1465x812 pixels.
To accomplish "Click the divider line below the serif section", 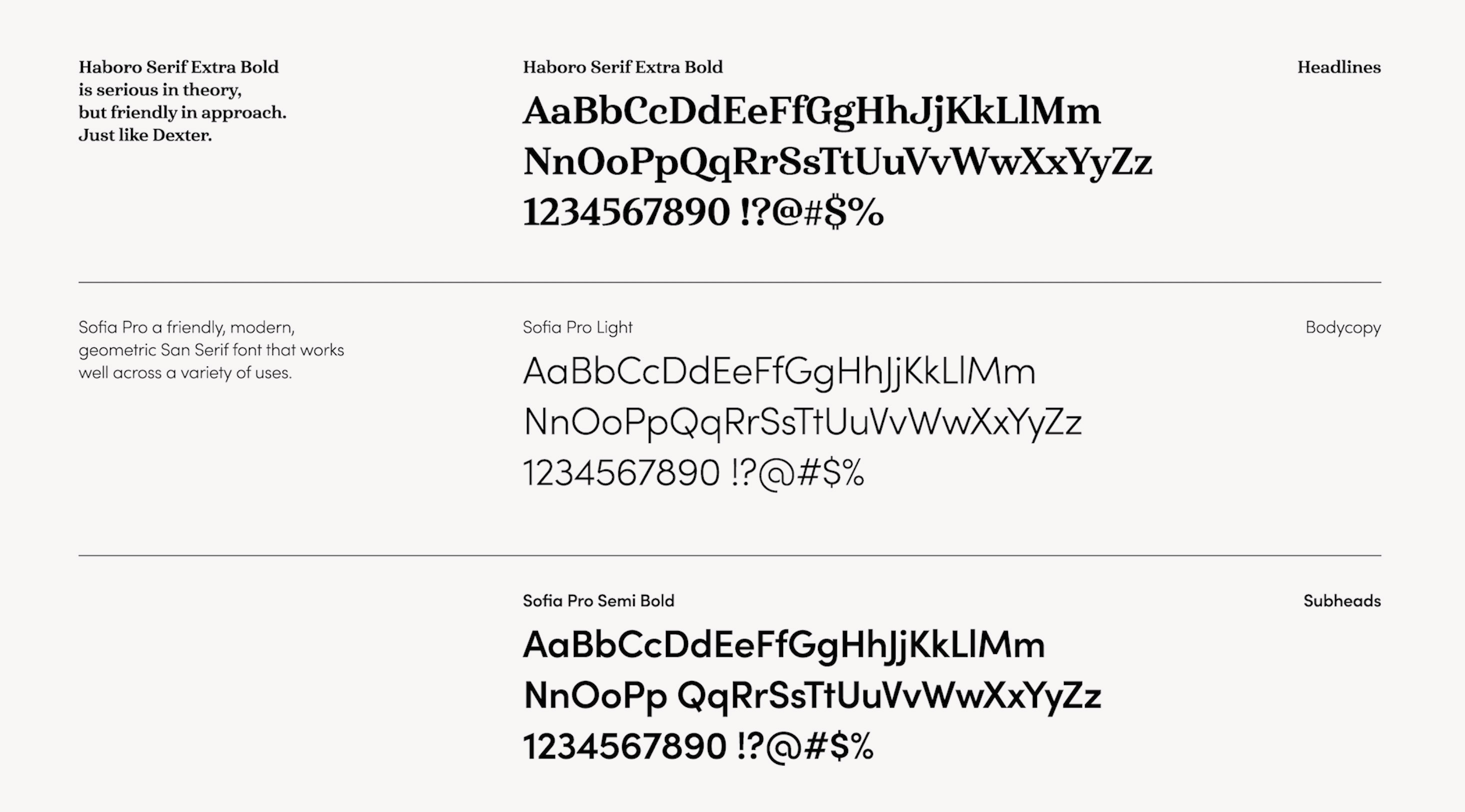I will click(x=729, y=282).
